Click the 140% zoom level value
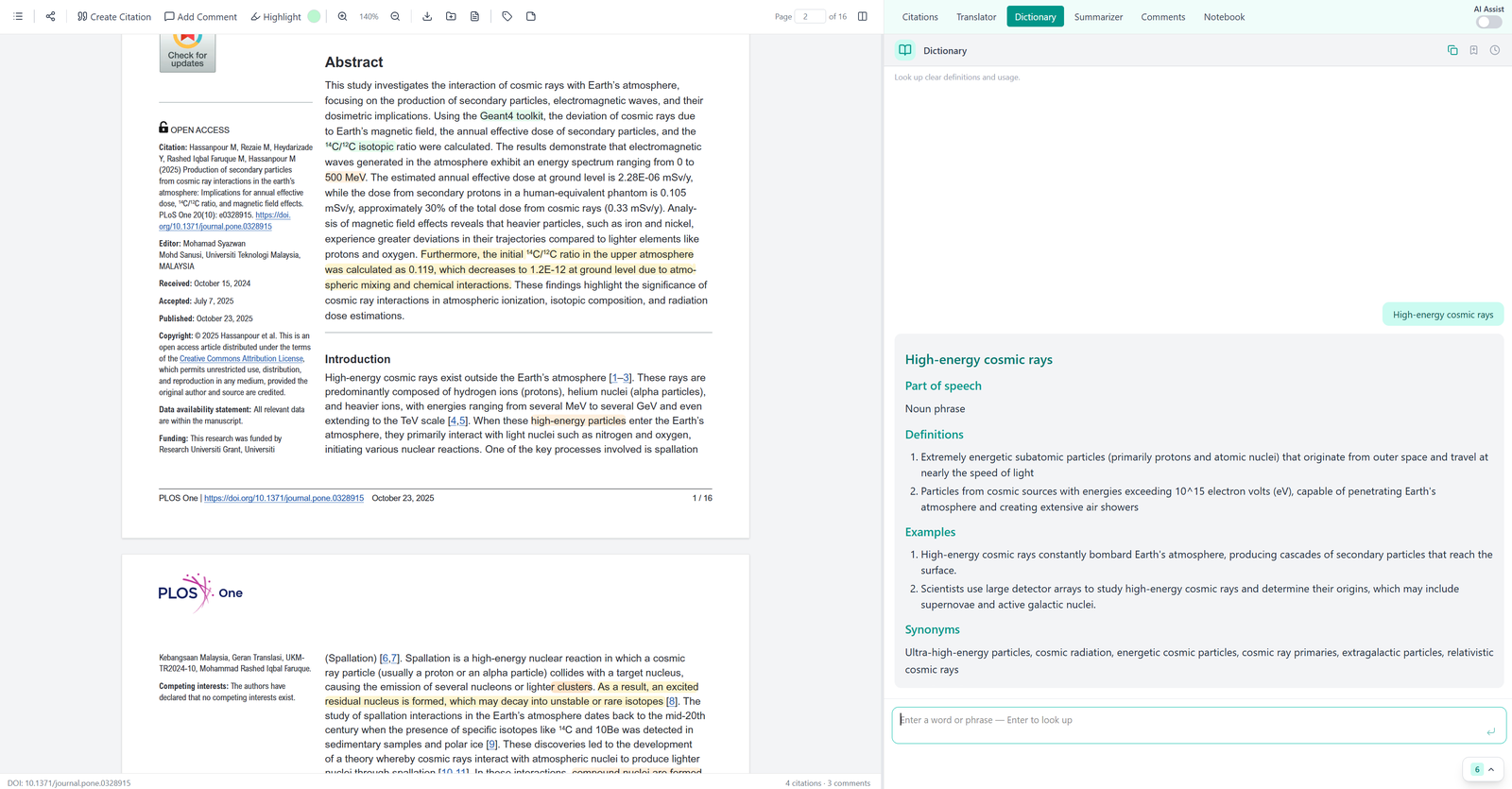 (369, 17)
